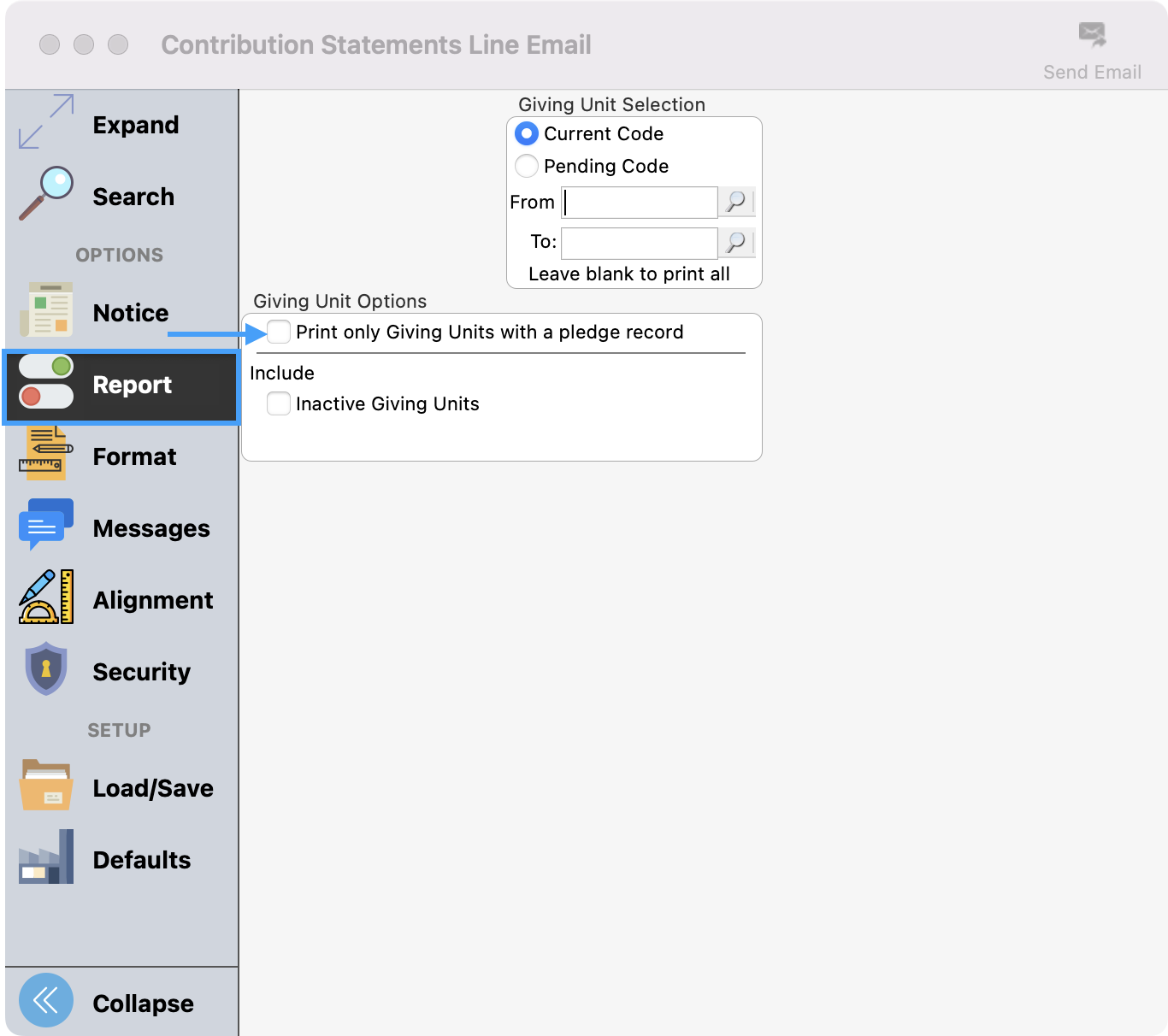This screenshot has width=1168, height=1036.
Task: Open Defaults using the factory icon
Action: click(x=46, y=857)
